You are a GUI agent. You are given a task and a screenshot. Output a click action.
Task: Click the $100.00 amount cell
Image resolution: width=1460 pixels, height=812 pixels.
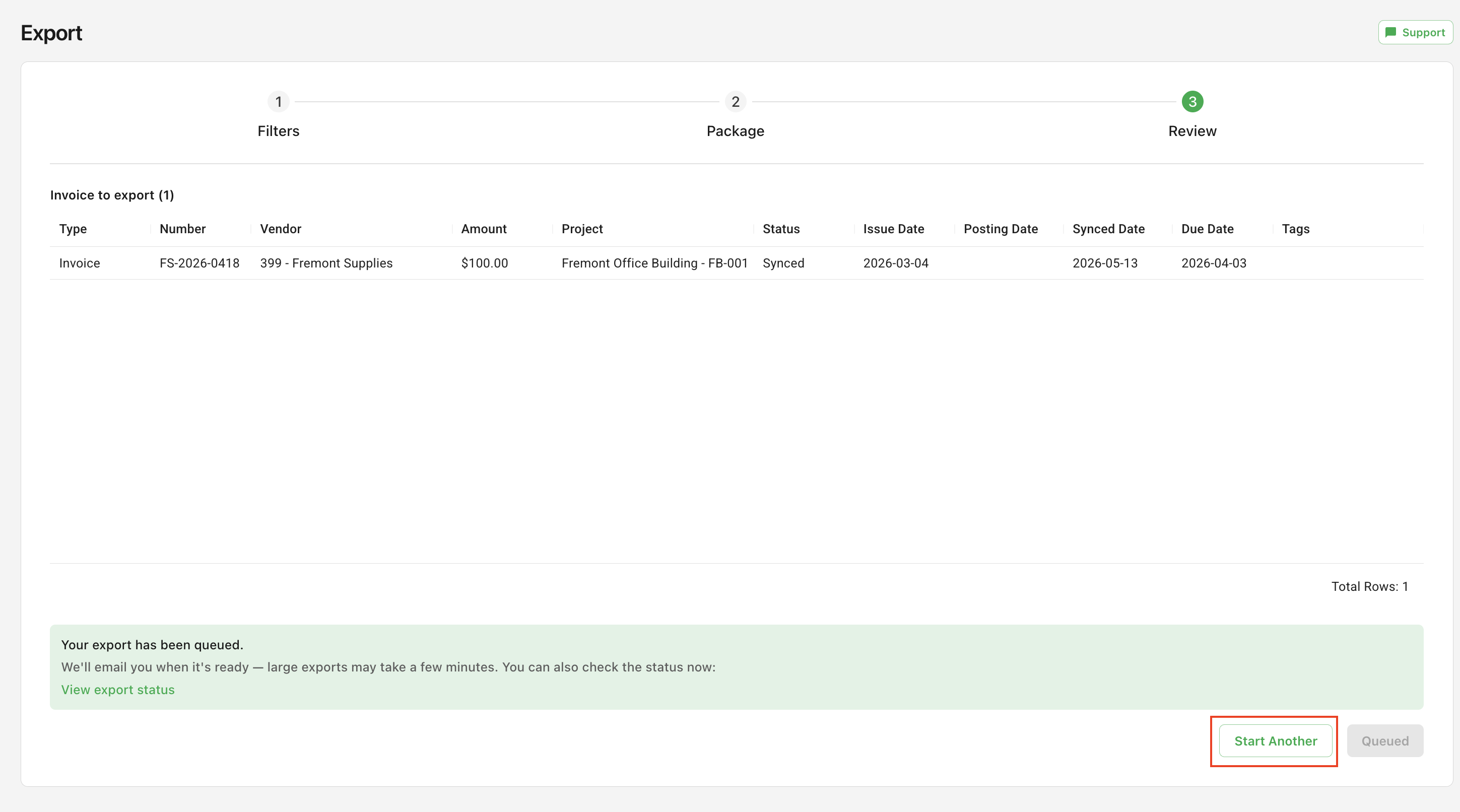[485, 263]
